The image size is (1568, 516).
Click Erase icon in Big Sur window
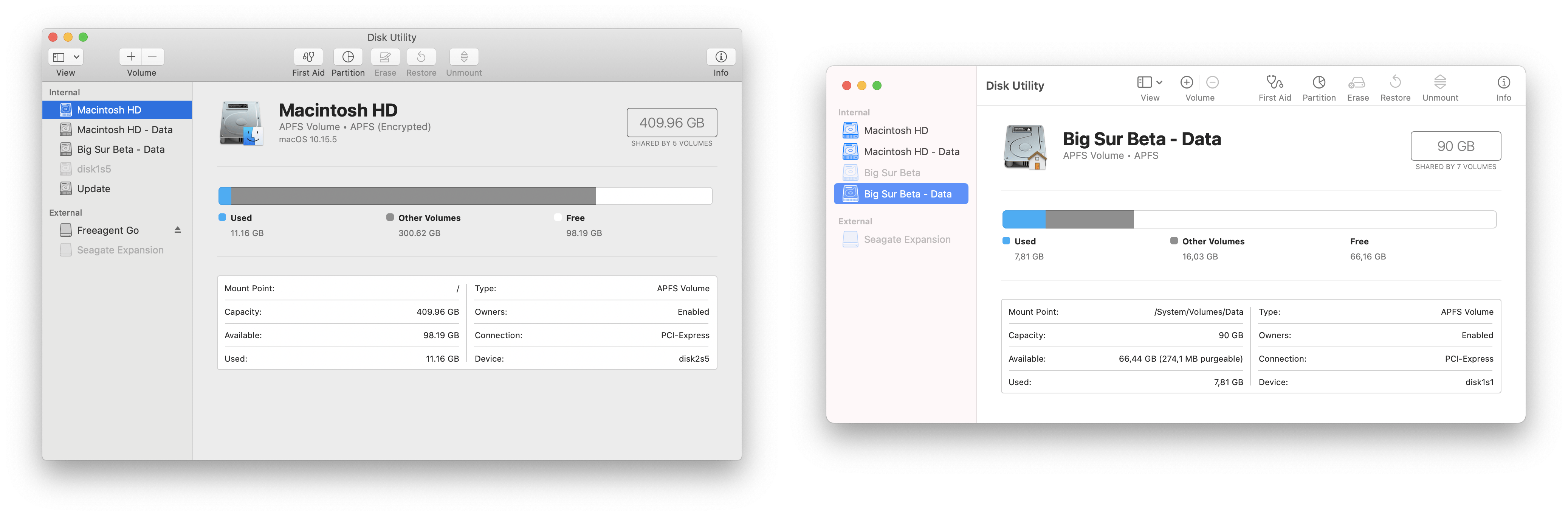coord(1357,82)
